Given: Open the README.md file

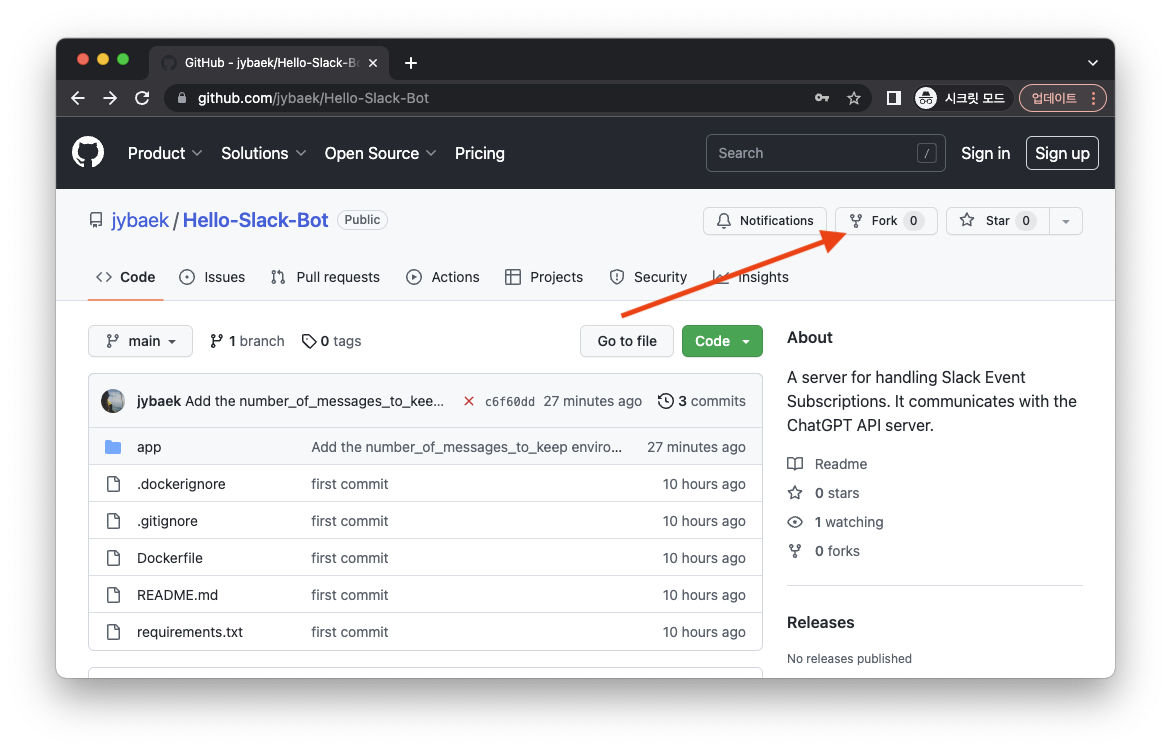Looking at the screenshot, I should point(178,595).
